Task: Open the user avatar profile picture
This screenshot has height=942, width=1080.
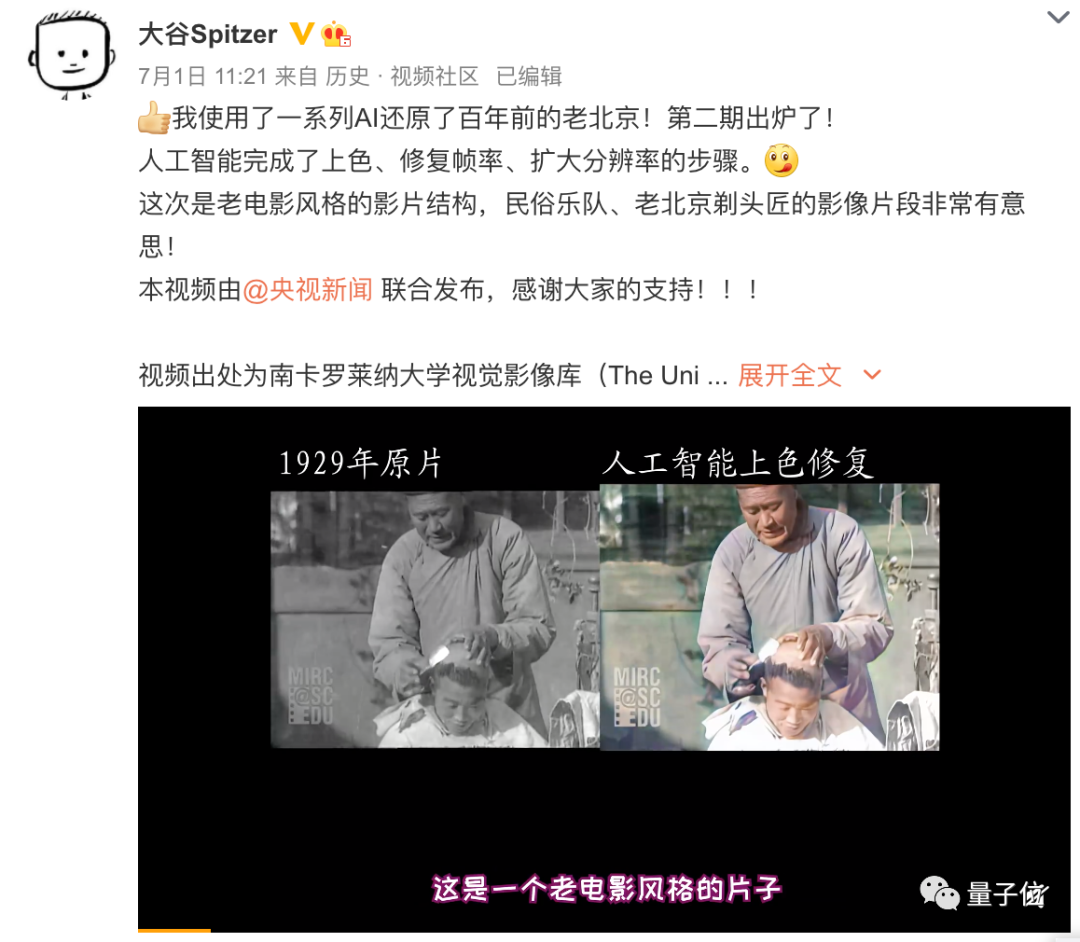Action: point(71,56)
